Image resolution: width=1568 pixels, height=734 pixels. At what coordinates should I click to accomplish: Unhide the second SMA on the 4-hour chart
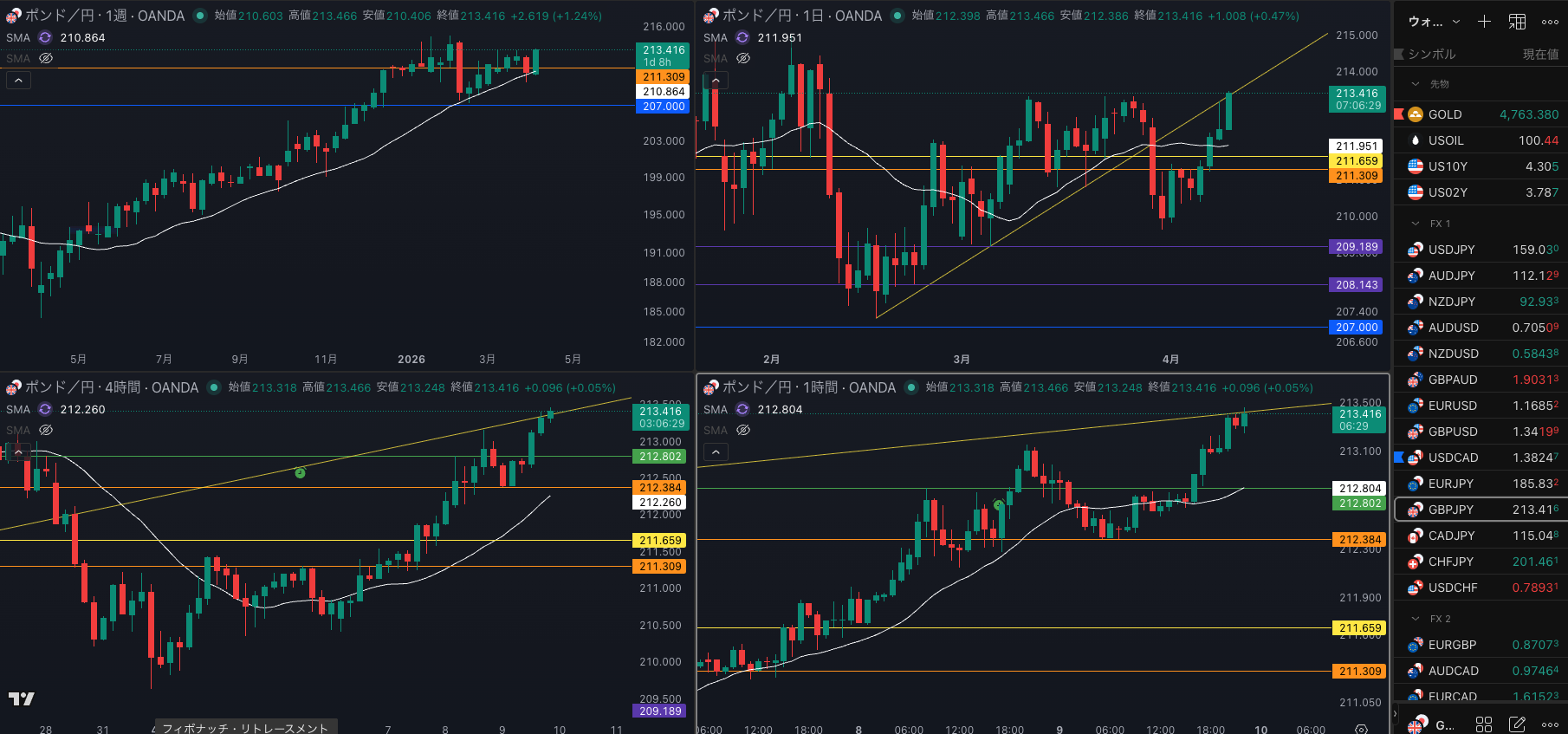(x=46, y=430)
